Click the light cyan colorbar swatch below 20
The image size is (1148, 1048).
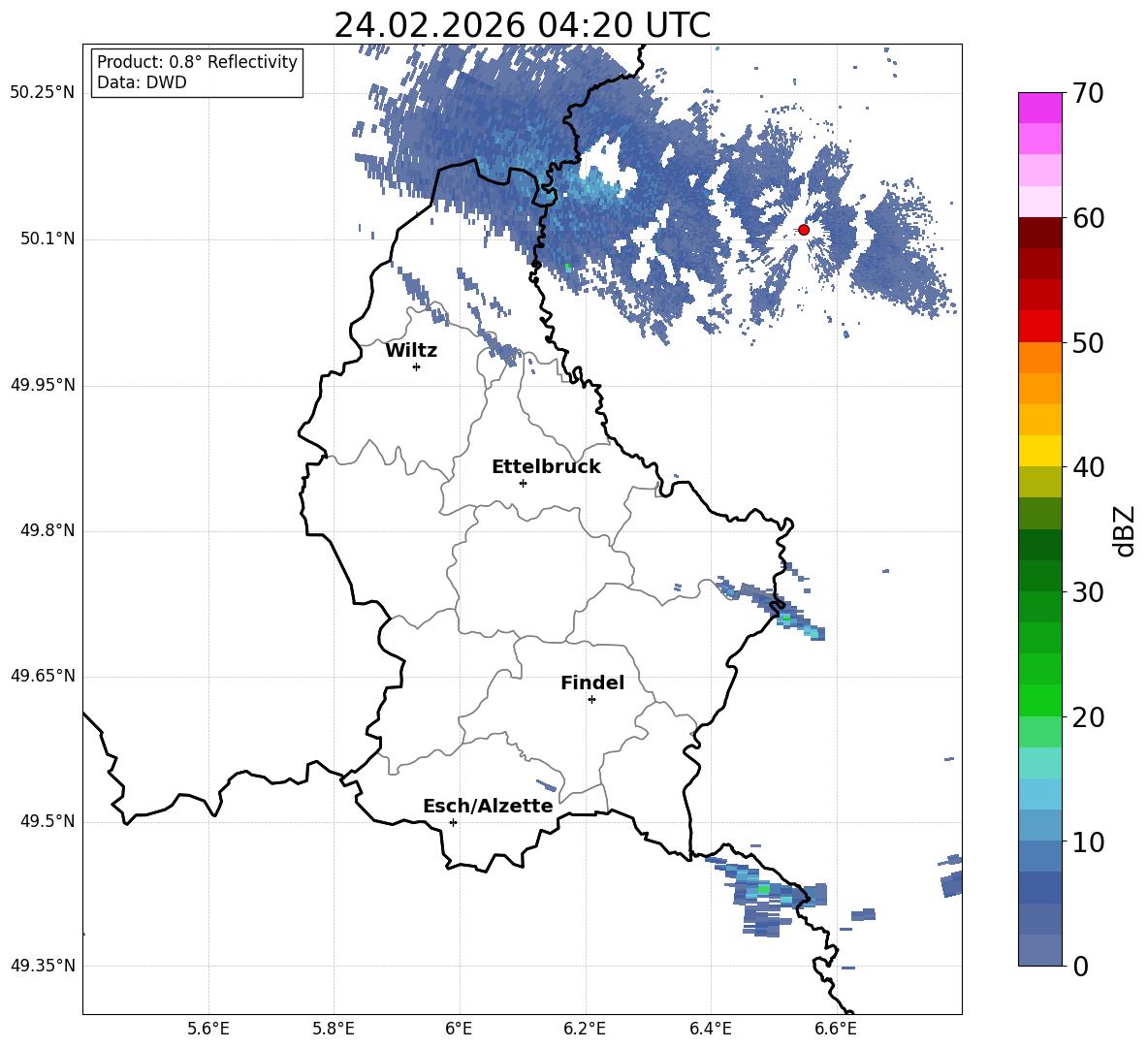pyautogui.click(x=1039, y=763)
